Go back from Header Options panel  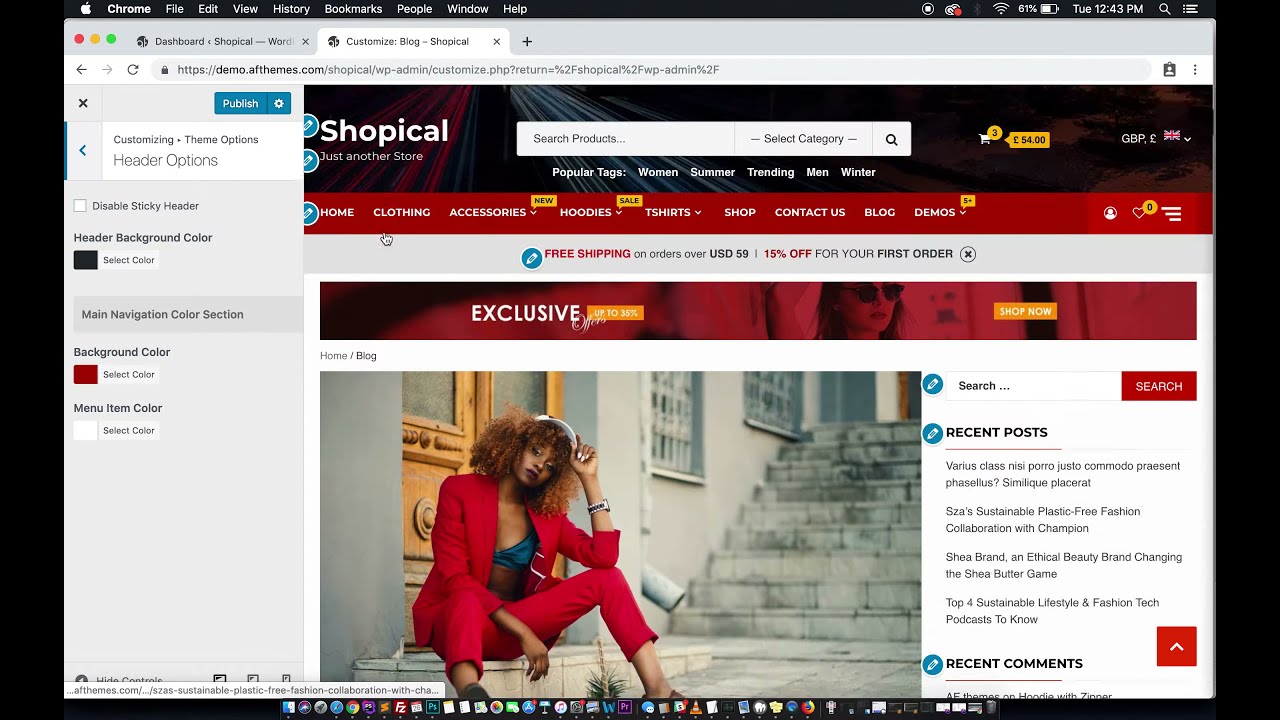83,150
